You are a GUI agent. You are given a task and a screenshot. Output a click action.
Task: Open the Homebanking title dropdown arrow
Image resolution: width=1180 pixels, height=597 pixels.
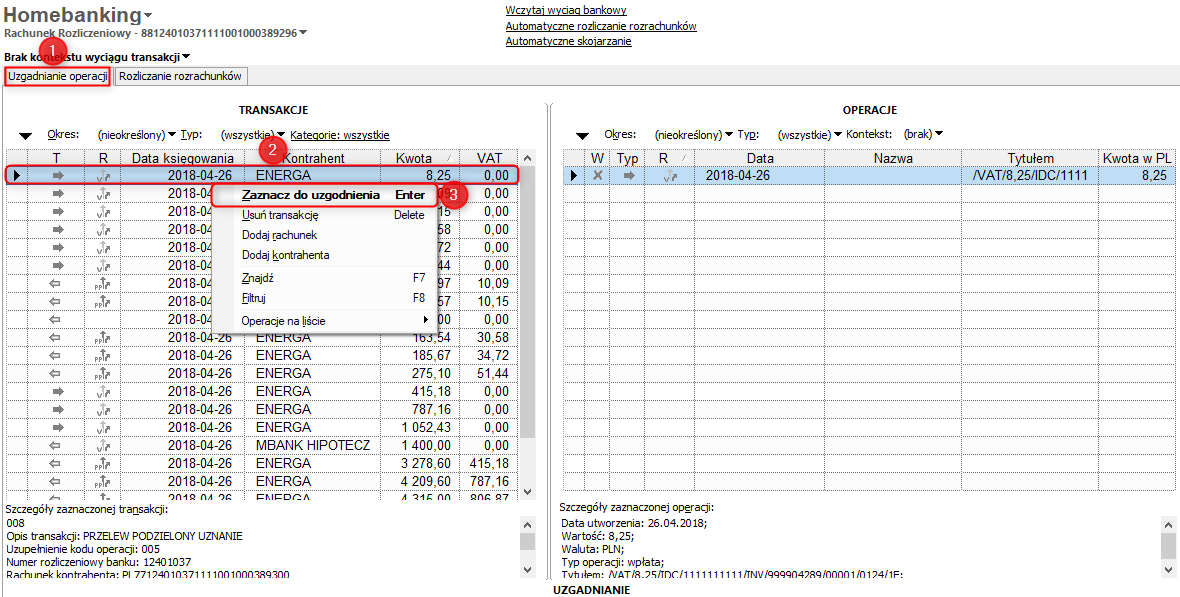pyautogui.click(x=148, y=16)
